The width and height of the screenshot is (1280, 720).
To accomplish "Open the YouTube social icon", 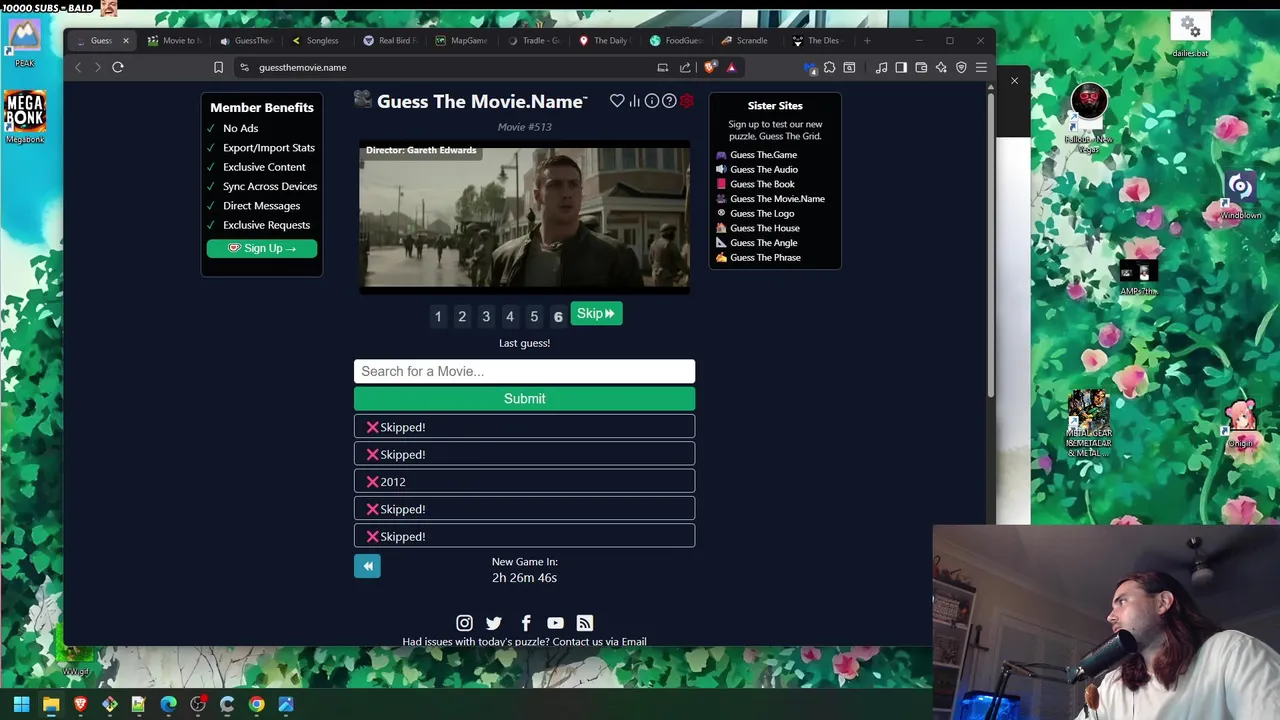I will (x=555, y=623).
